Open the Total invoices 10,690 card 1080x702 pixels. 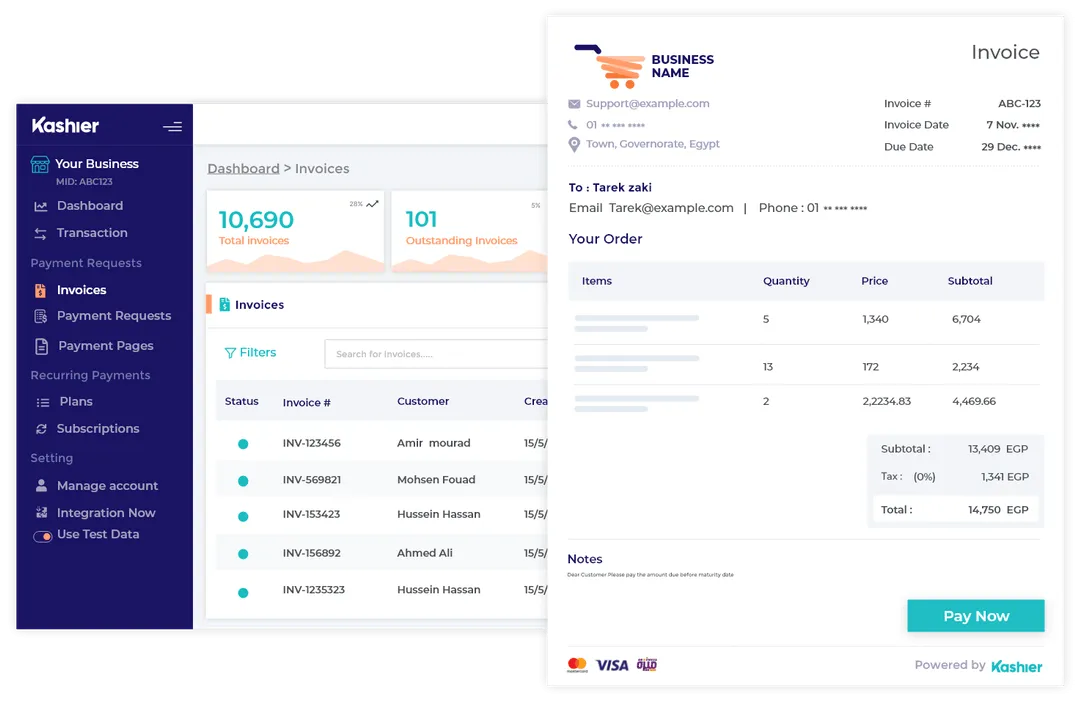[295, 231]
